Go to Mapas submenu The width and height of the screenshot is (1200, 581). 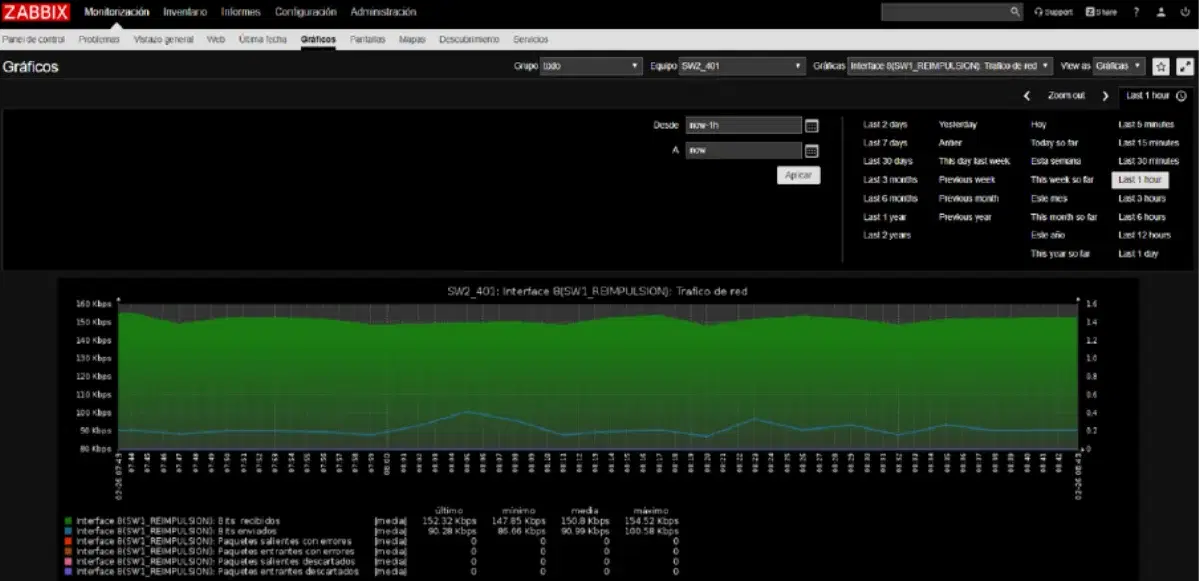412,39
